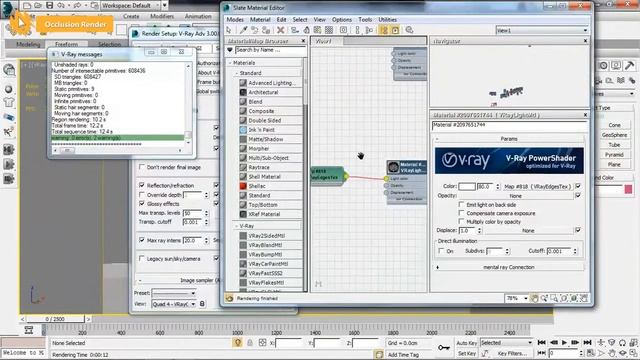Click the Key Filters button
Image resolution: width=640 pixels, height=360 pixels.
click(512, 353)
